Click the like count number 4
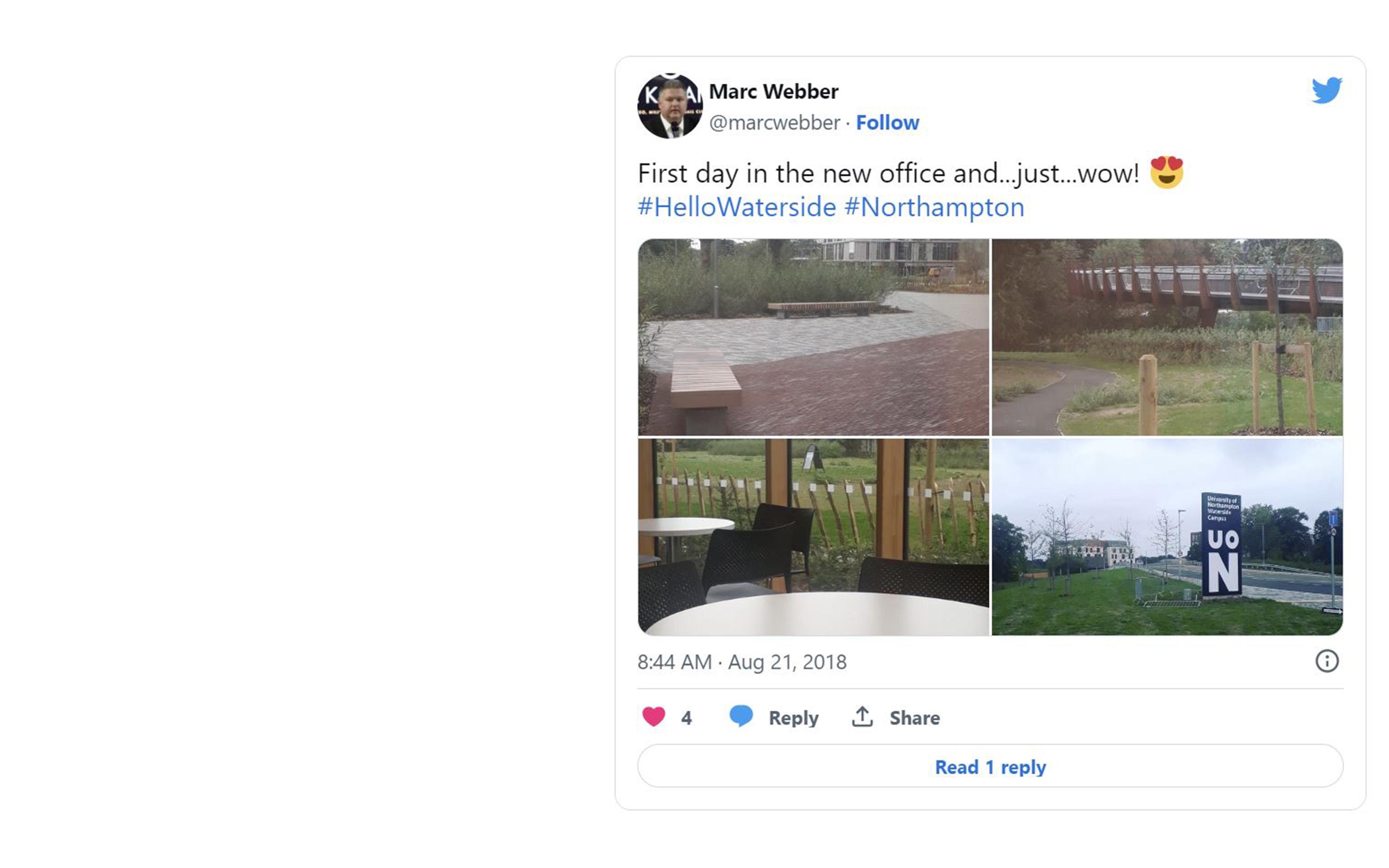The height and width of the screenshot is (868, 1389). coord(687,718)
